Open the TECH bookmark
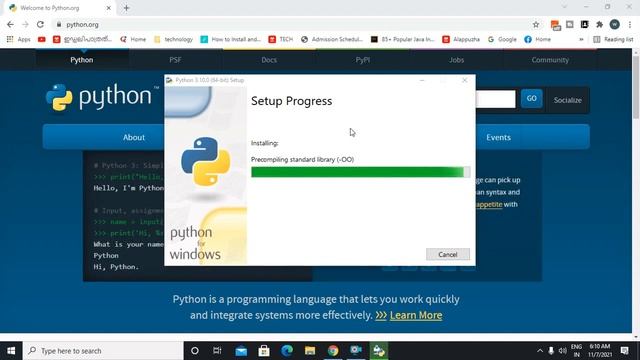 281,39
